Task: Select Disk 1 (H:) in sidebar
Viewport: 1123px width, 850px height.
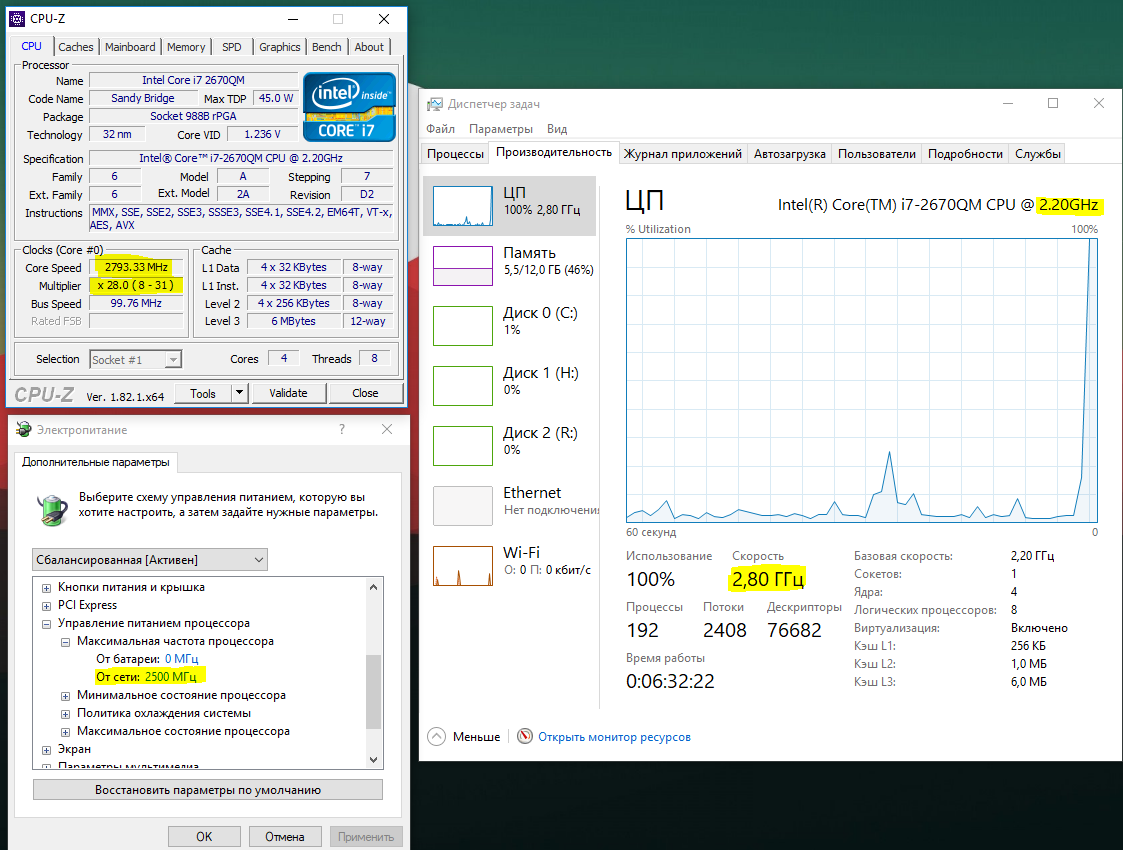Action: click(510, 386)
